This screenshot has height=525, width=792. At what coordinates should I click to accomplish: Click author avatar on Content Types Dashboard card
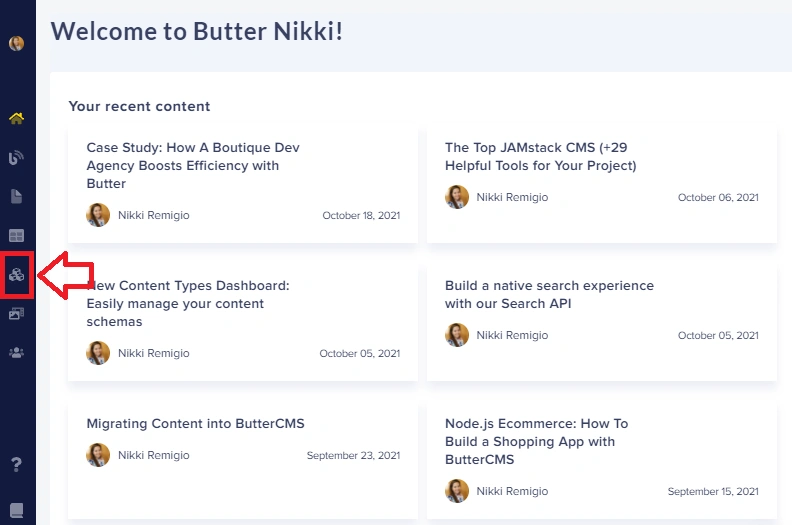[98, 353]
